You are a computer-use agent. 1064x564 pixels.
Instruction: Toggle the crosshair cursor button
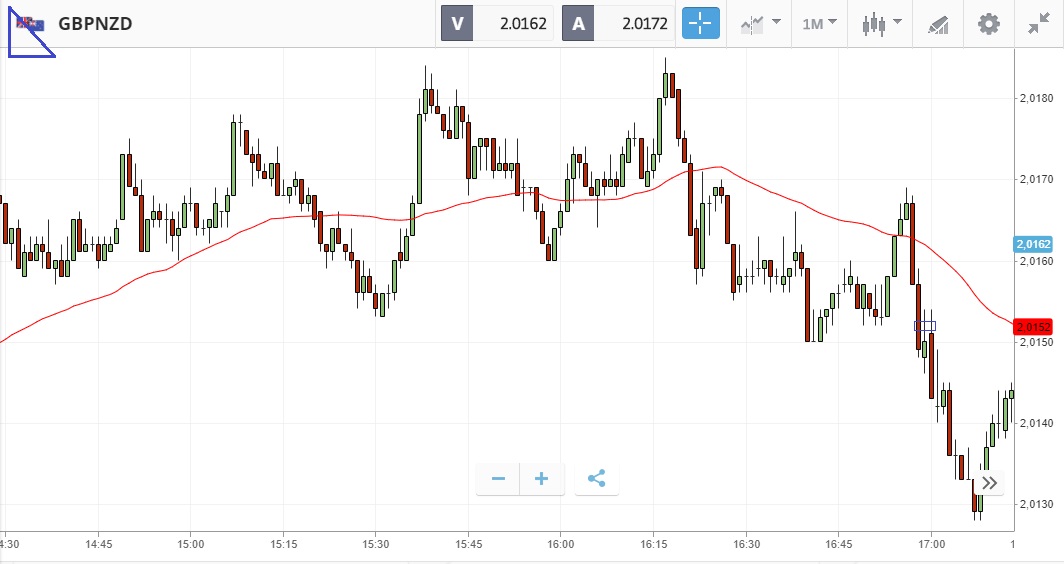pos(701,24)
